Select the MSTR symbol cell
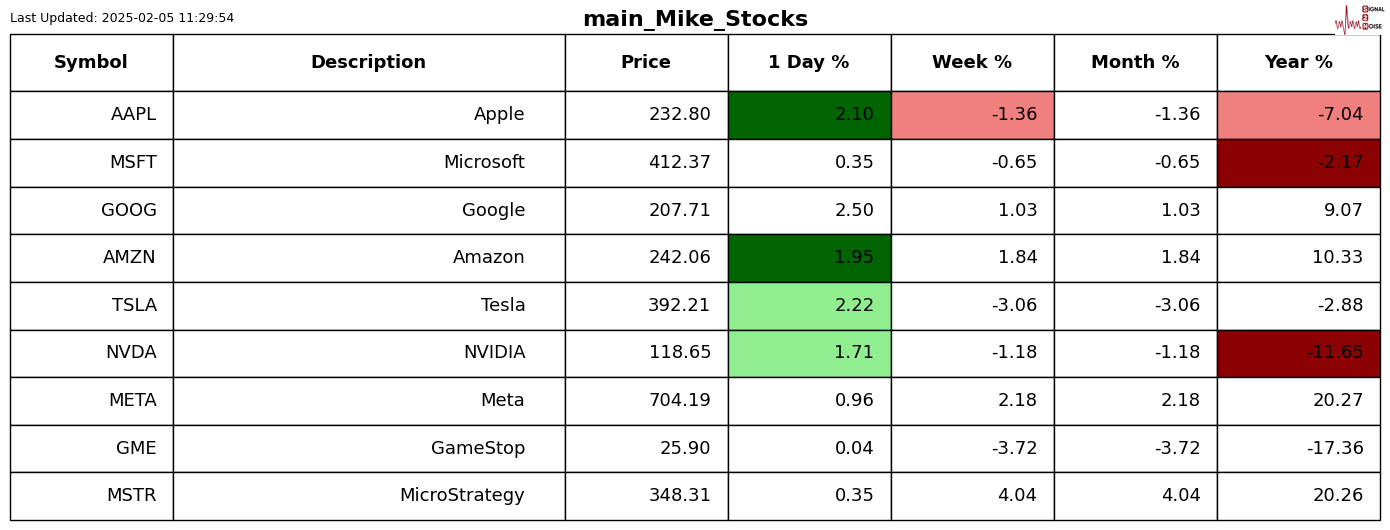 click(91, 496)
